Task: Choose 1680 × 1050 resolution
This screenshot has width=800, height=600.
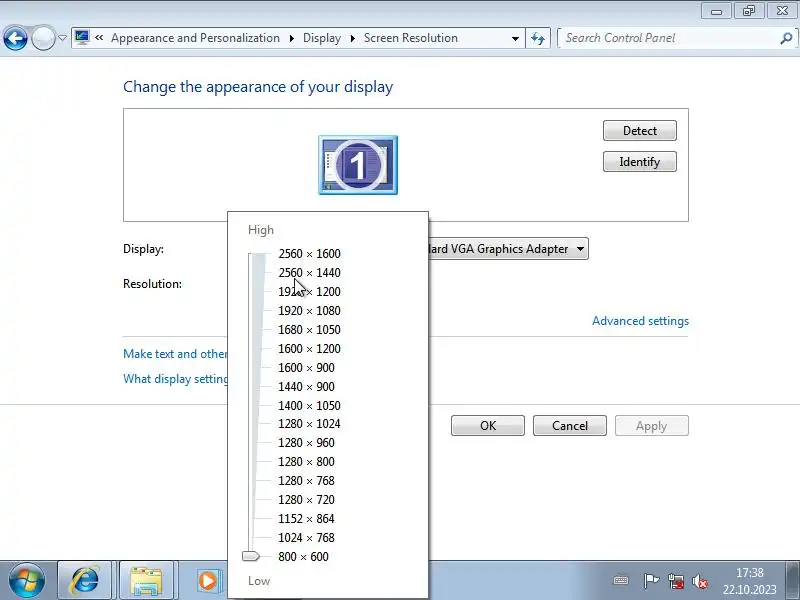Action: click(309, 330)
